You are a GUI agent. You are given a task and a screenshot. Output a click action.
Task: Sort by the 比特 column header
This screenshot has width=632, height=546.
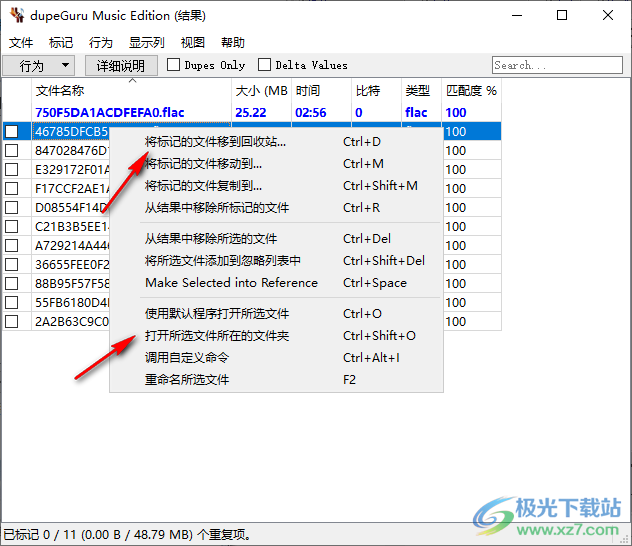coord(376,91)
